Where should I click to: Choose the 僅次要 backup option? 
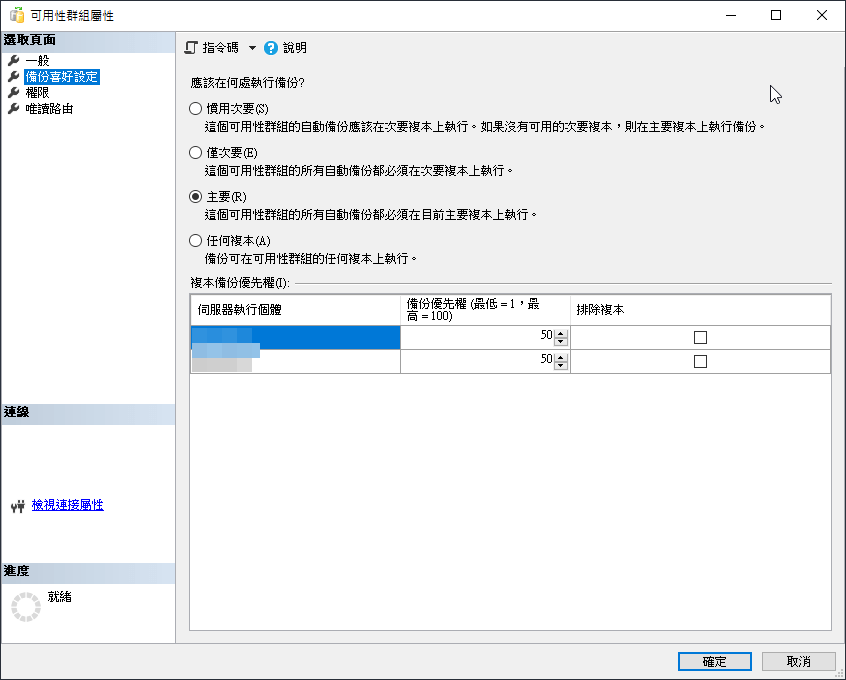tap(196, 153)
